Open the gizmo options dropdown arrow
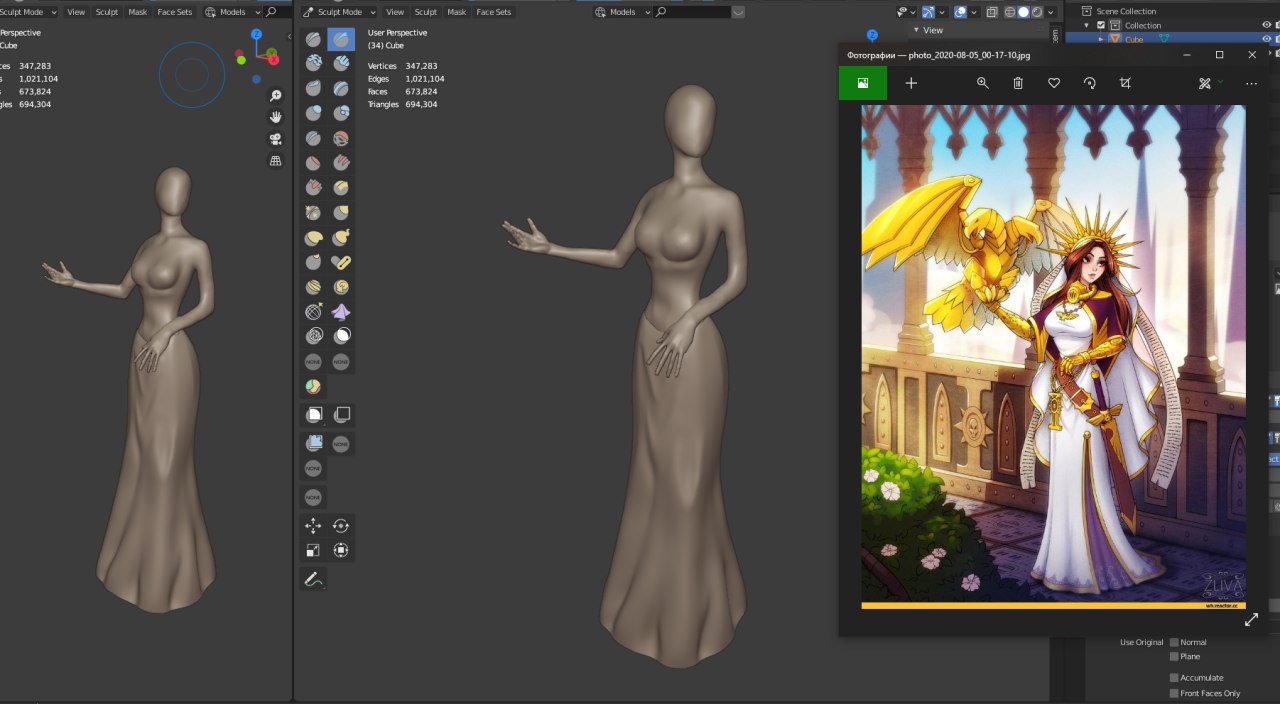Image resolution: width=1280 pixels, height=704 pixels. click(x=944, y=12)
